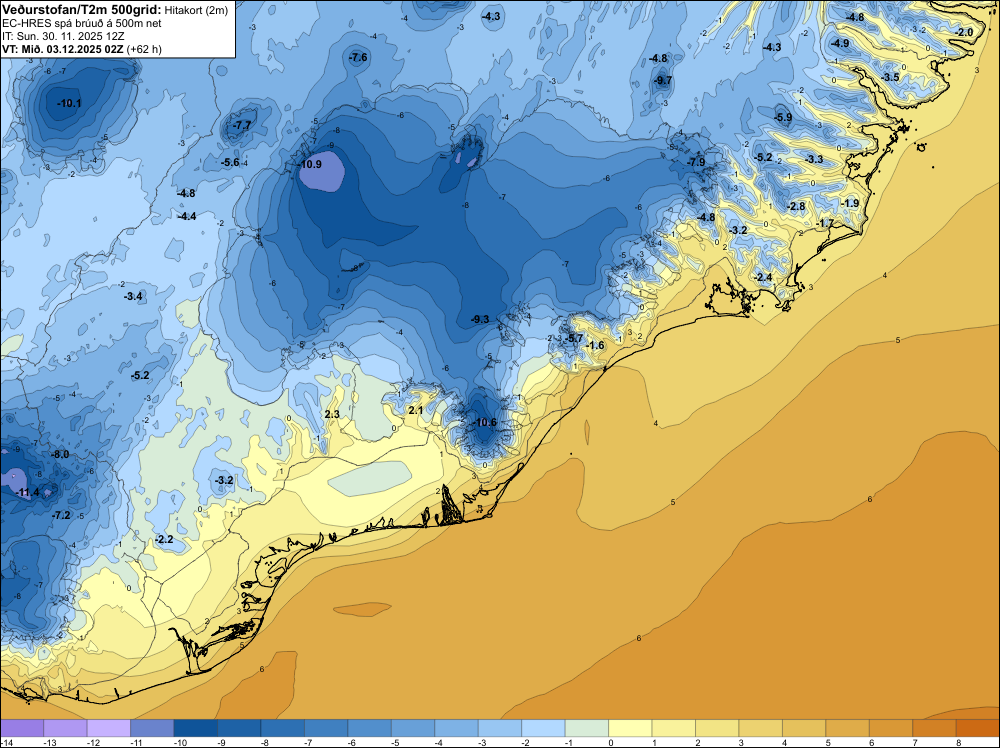
Task: Select the legend swatch between -7 and -6
Action: click(326, 728)
